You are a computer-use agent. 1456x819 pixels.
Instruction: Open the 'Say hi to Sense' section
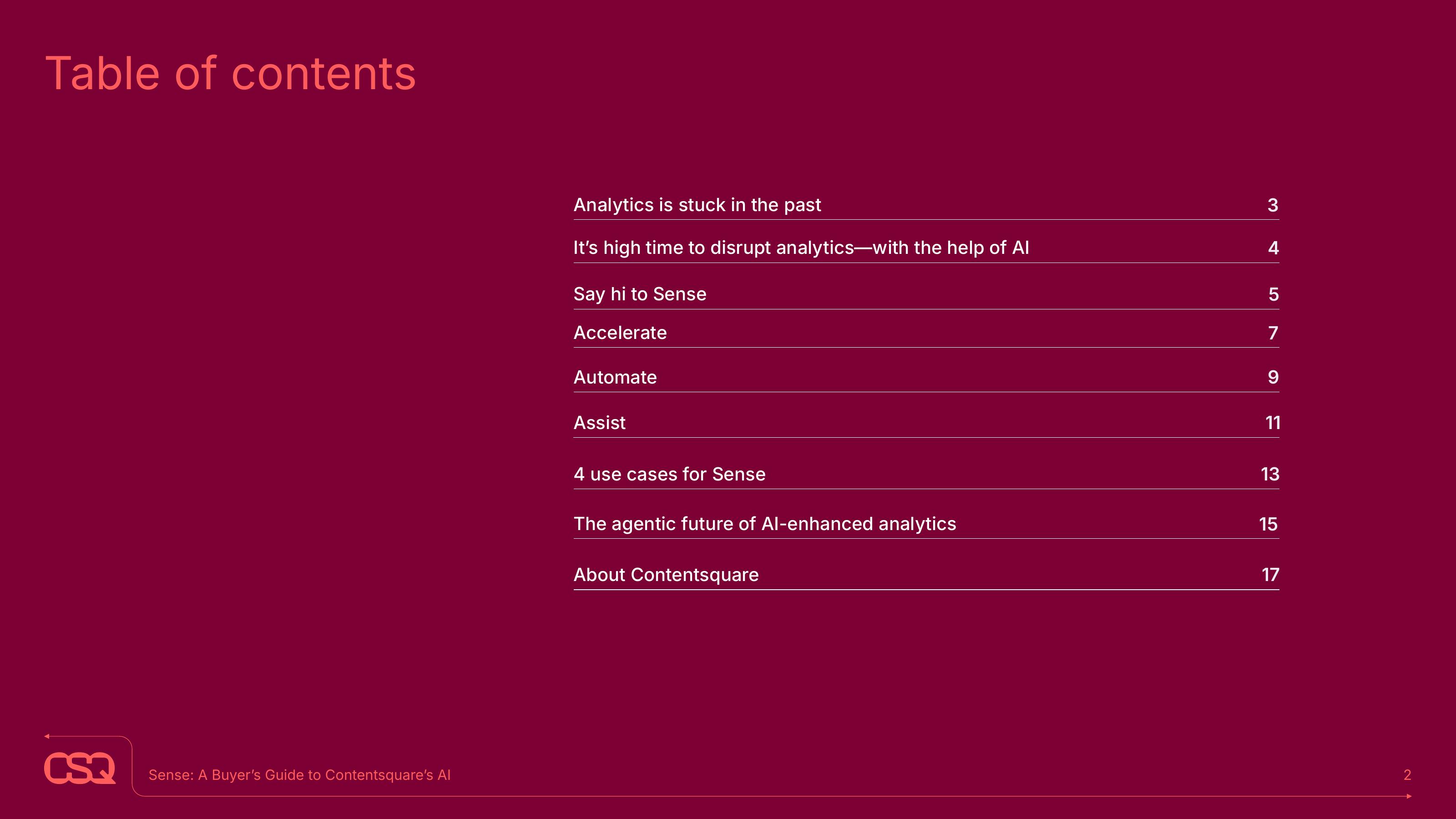click(640, 294)
